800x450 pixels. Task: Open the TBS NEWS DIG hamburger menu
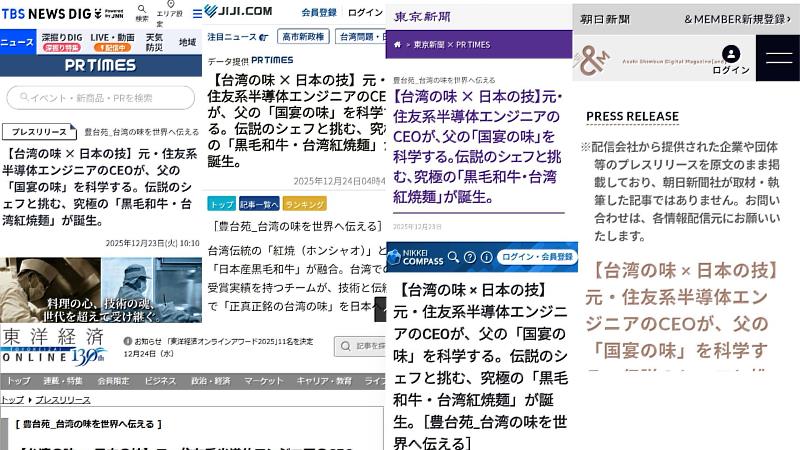point(197,14)
